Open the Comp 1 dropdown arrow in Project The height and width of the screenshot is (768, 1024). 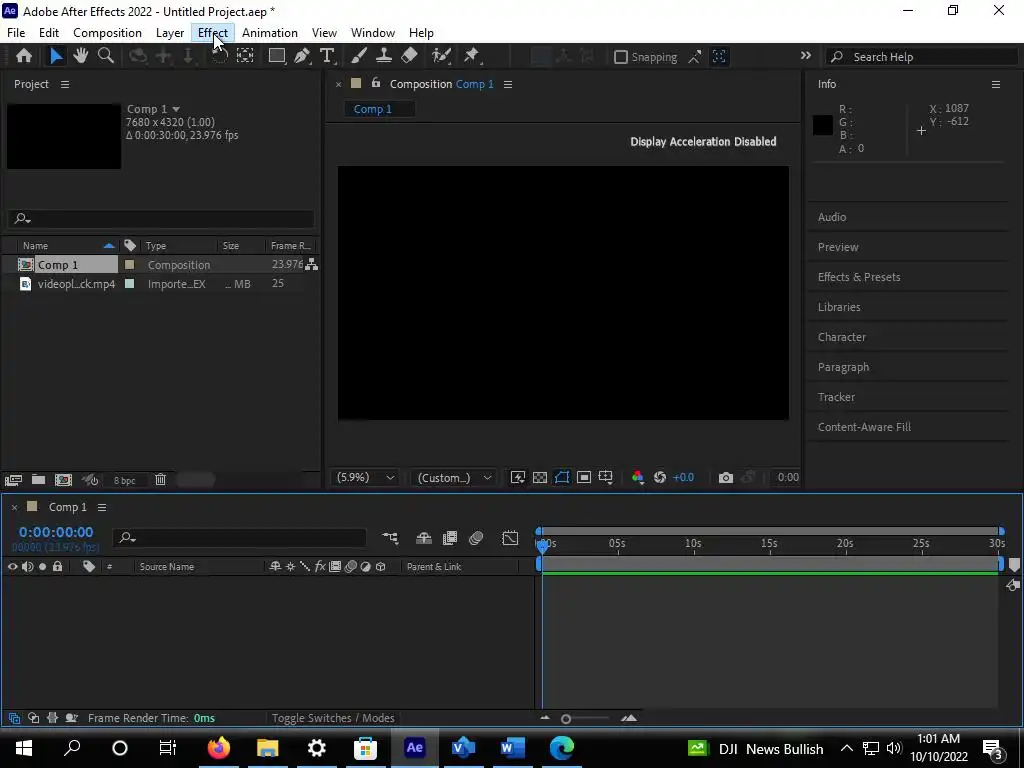[x=176, y=109]
